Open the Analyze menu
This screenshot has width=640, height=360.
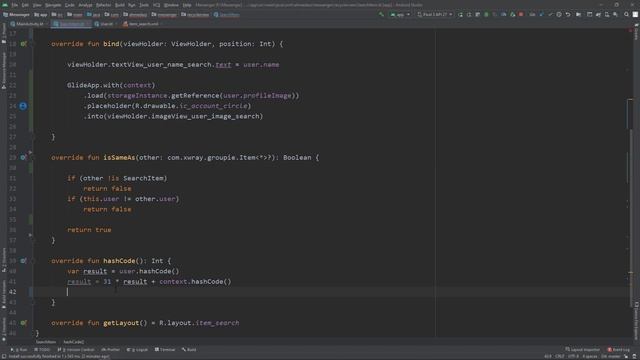[85, 5]
